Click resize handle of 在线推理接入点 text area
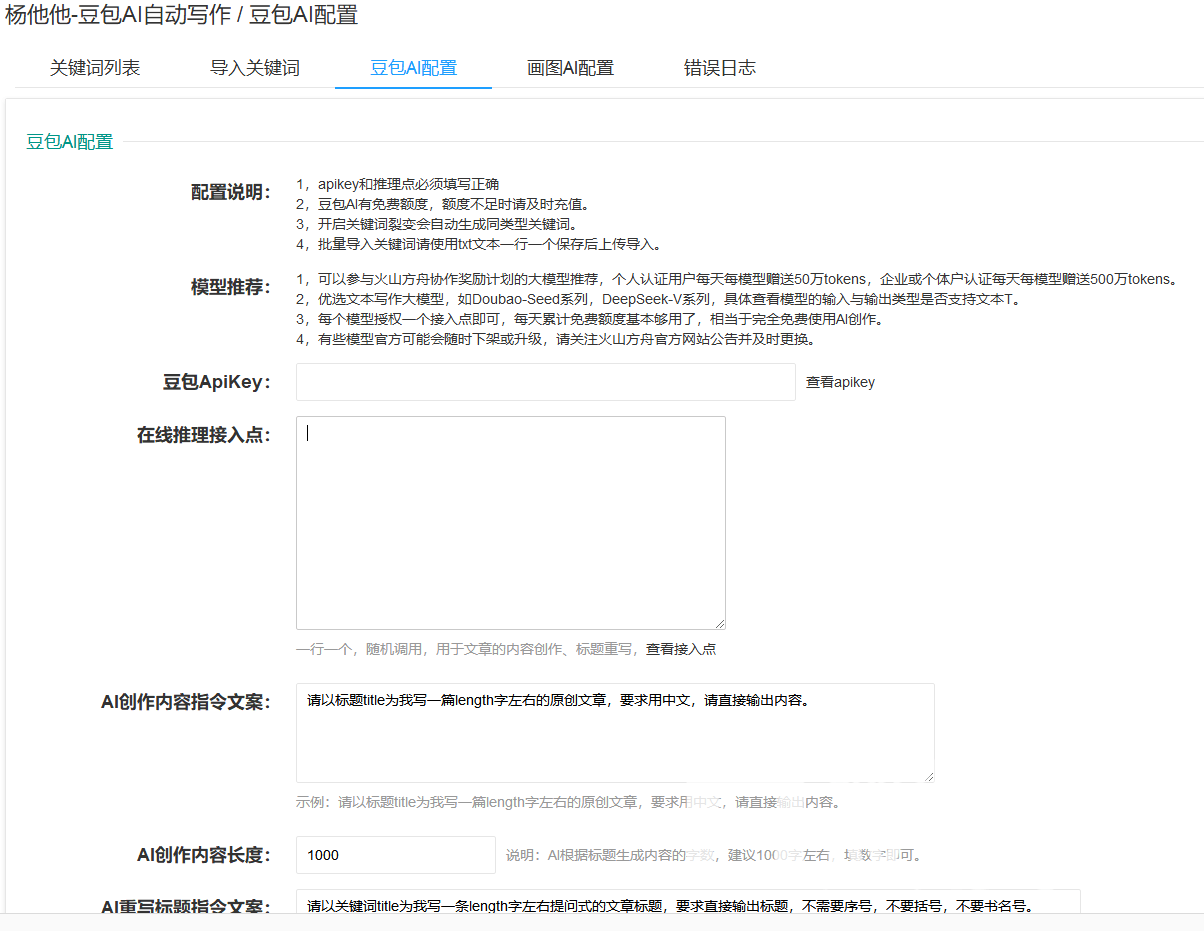Viewport: 1204px width, 931px height. point(719,623)
